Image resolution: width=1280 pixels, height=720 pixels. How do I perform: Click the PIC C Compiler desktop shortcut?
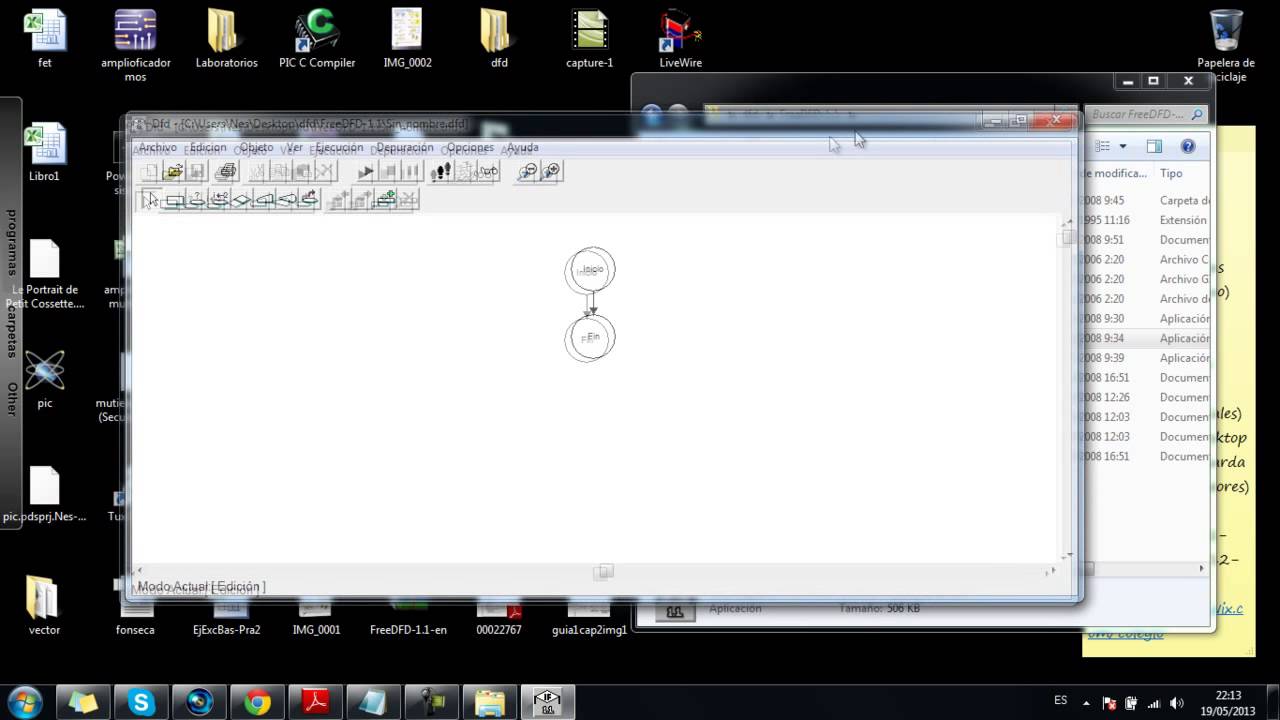(317, 40)
